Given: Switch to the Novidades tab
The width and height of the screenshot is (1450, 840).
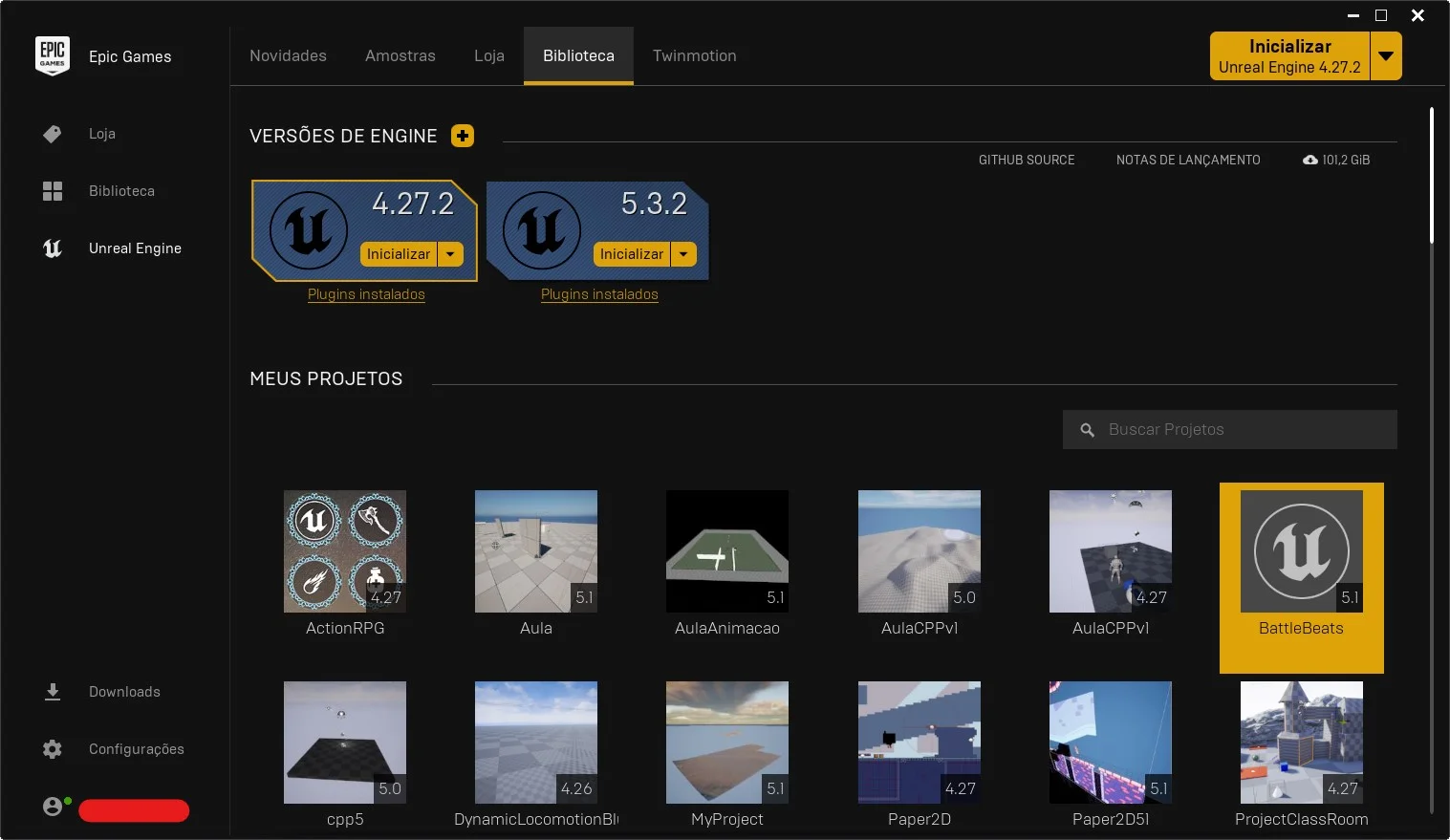Looking at the screenshot, I should pyautogui.click(x=288, y=55).
